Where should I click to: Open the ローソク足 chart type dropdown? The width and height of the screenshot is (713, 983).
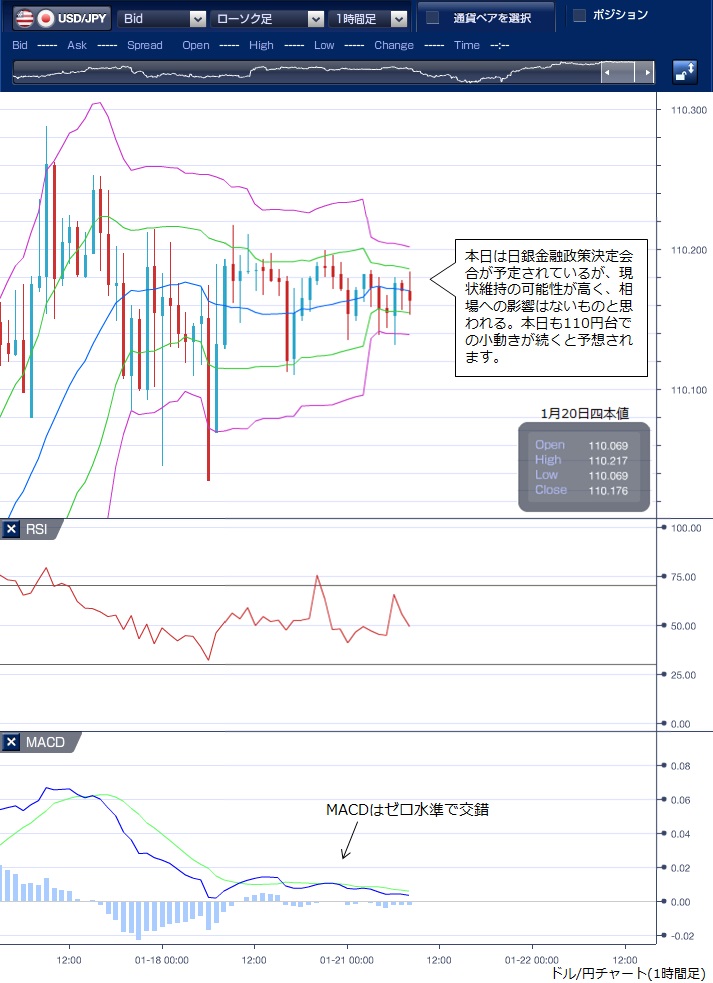tap(315, 19)
